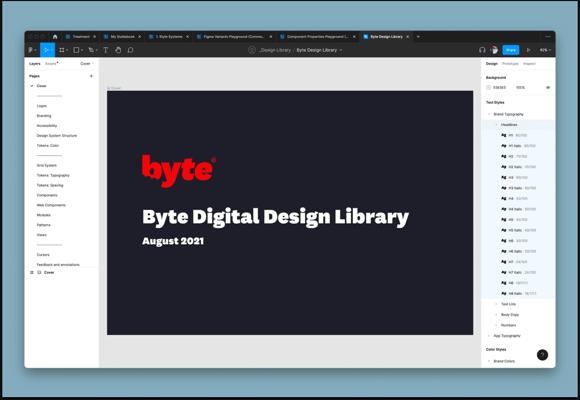580x400 pixels.
Task: Click the Cover frame icon in layers
Action: [x=39, y=272]
